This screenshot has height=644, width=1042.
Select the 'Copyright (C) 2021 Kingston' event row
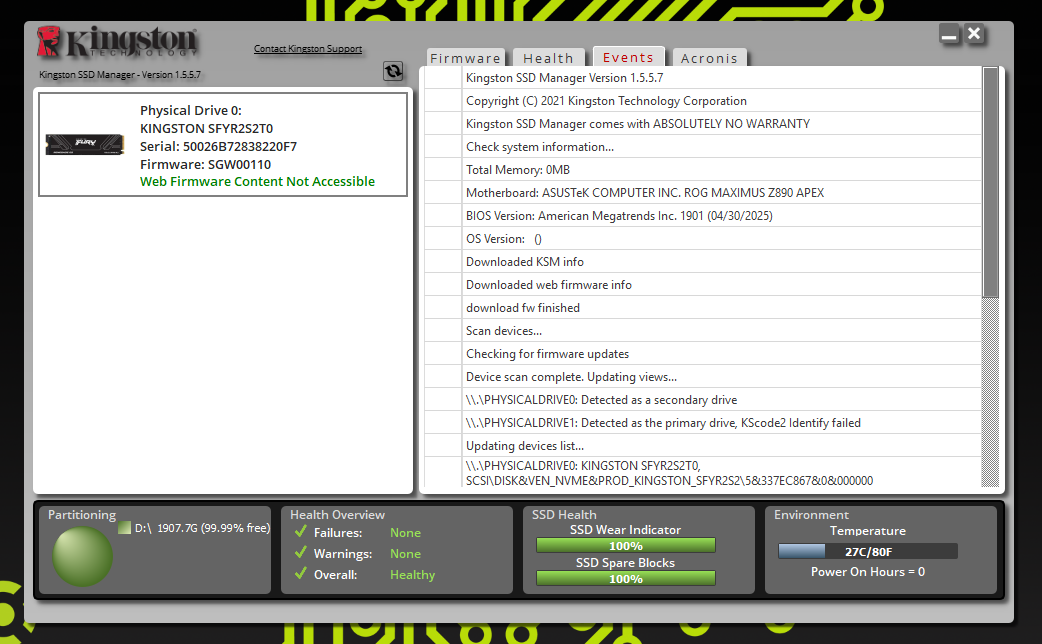coord(703,101)
